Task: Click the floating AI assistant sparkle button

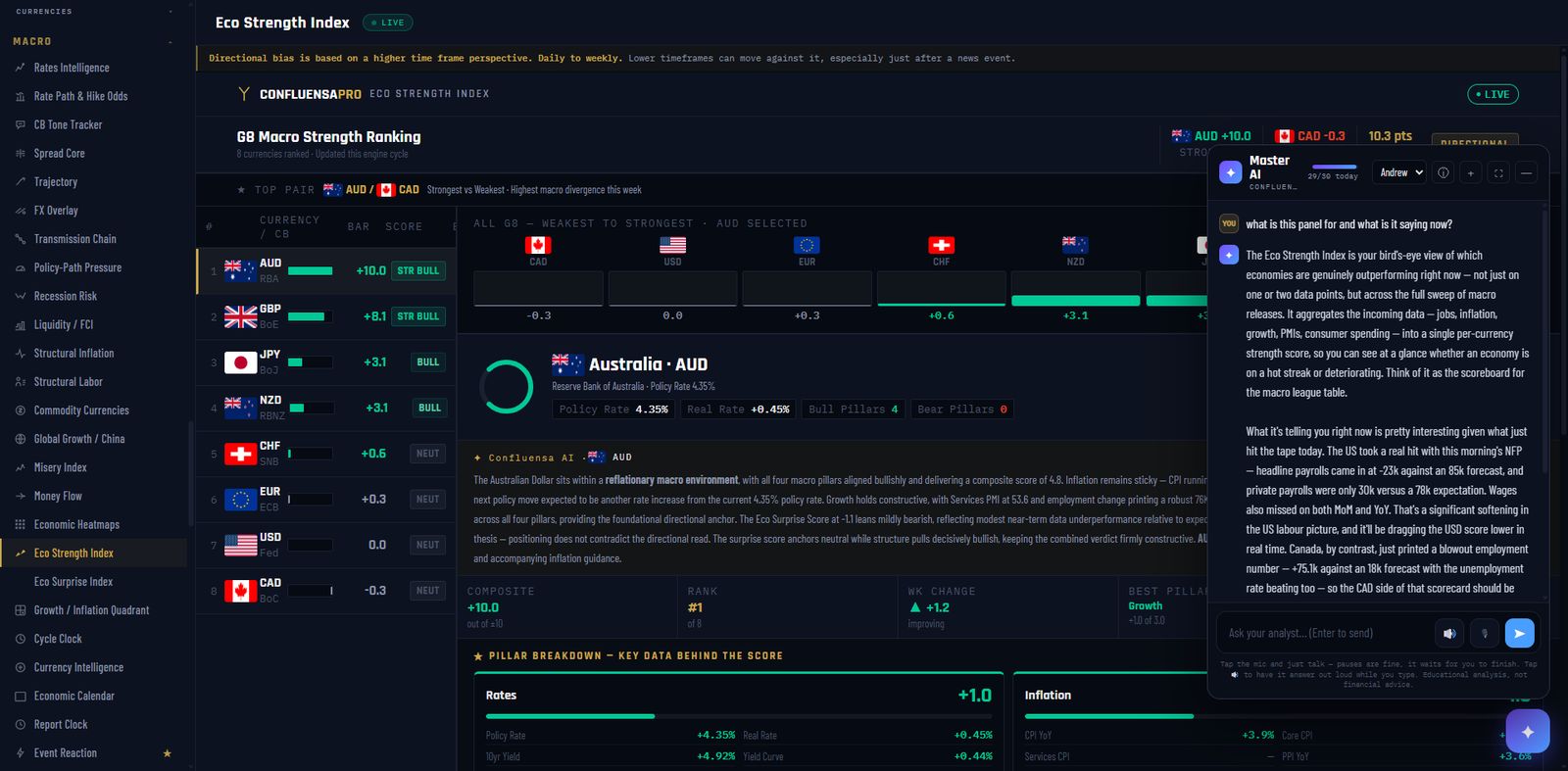Action: tap(1528, 731)
